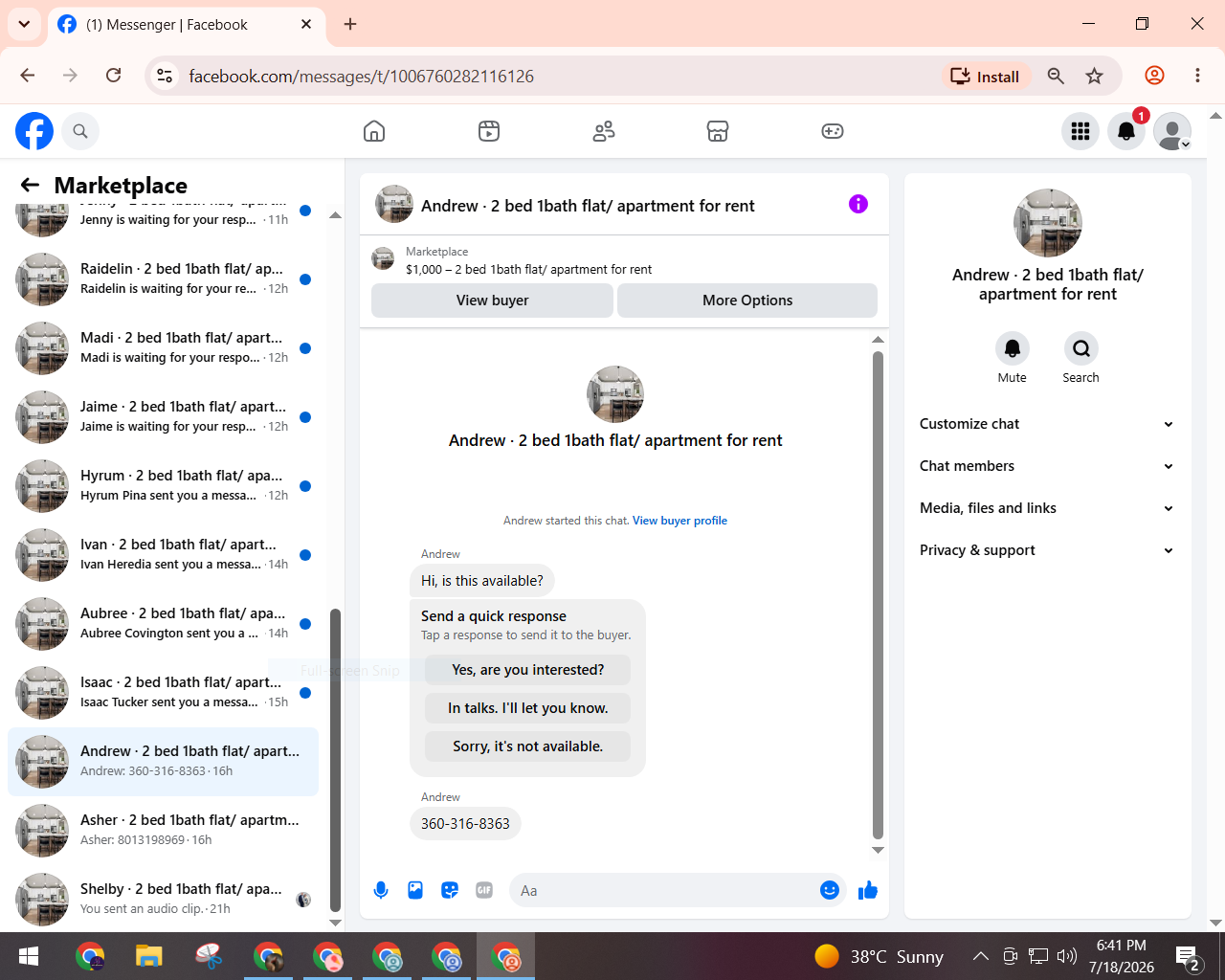Open the Snipping Tool from taskbar
The image size is (1225, 980).
click(208, 956)
